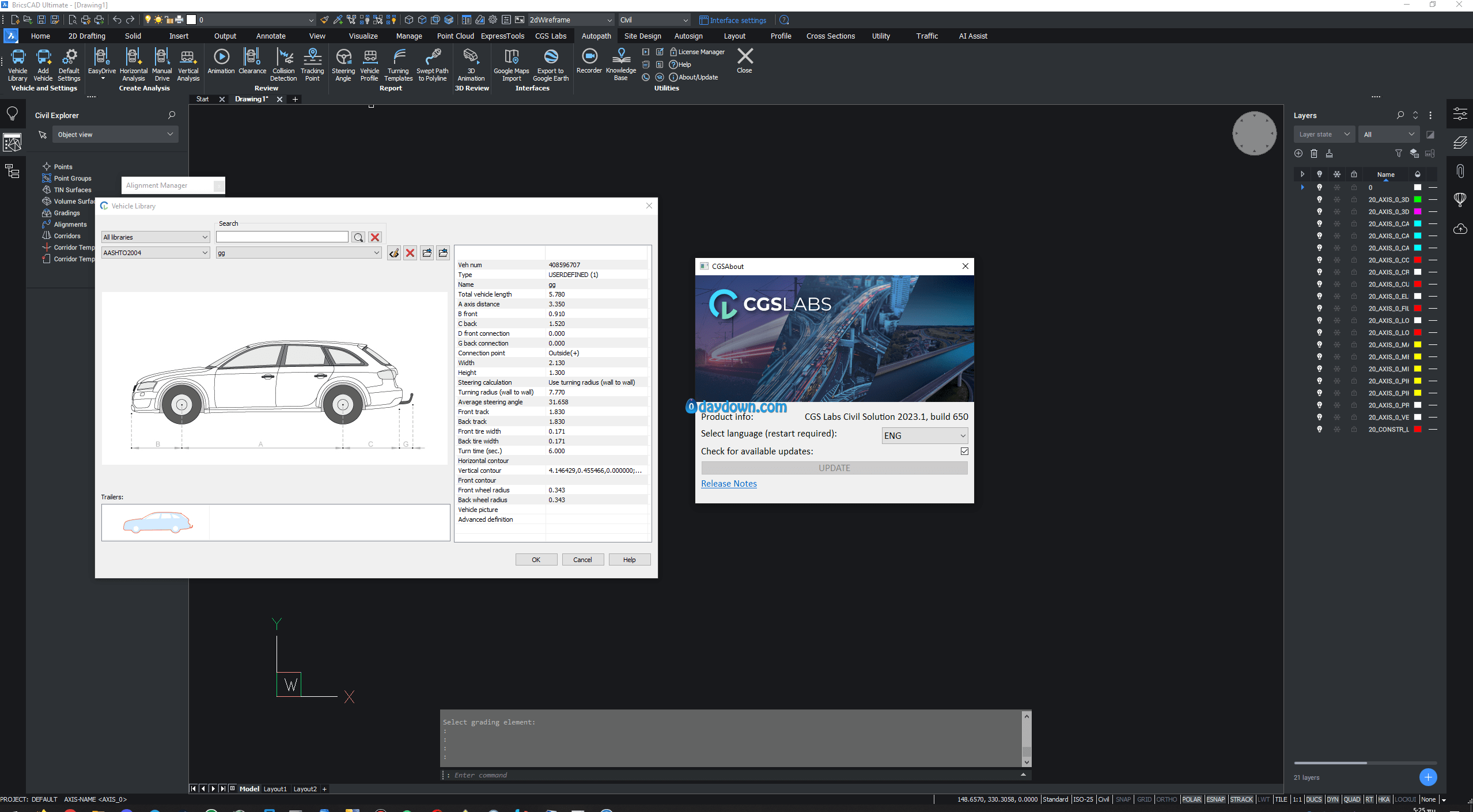Open the Layer state dropdown
This screenshot has height=812, width=1473.
[x=1324, y=135]
